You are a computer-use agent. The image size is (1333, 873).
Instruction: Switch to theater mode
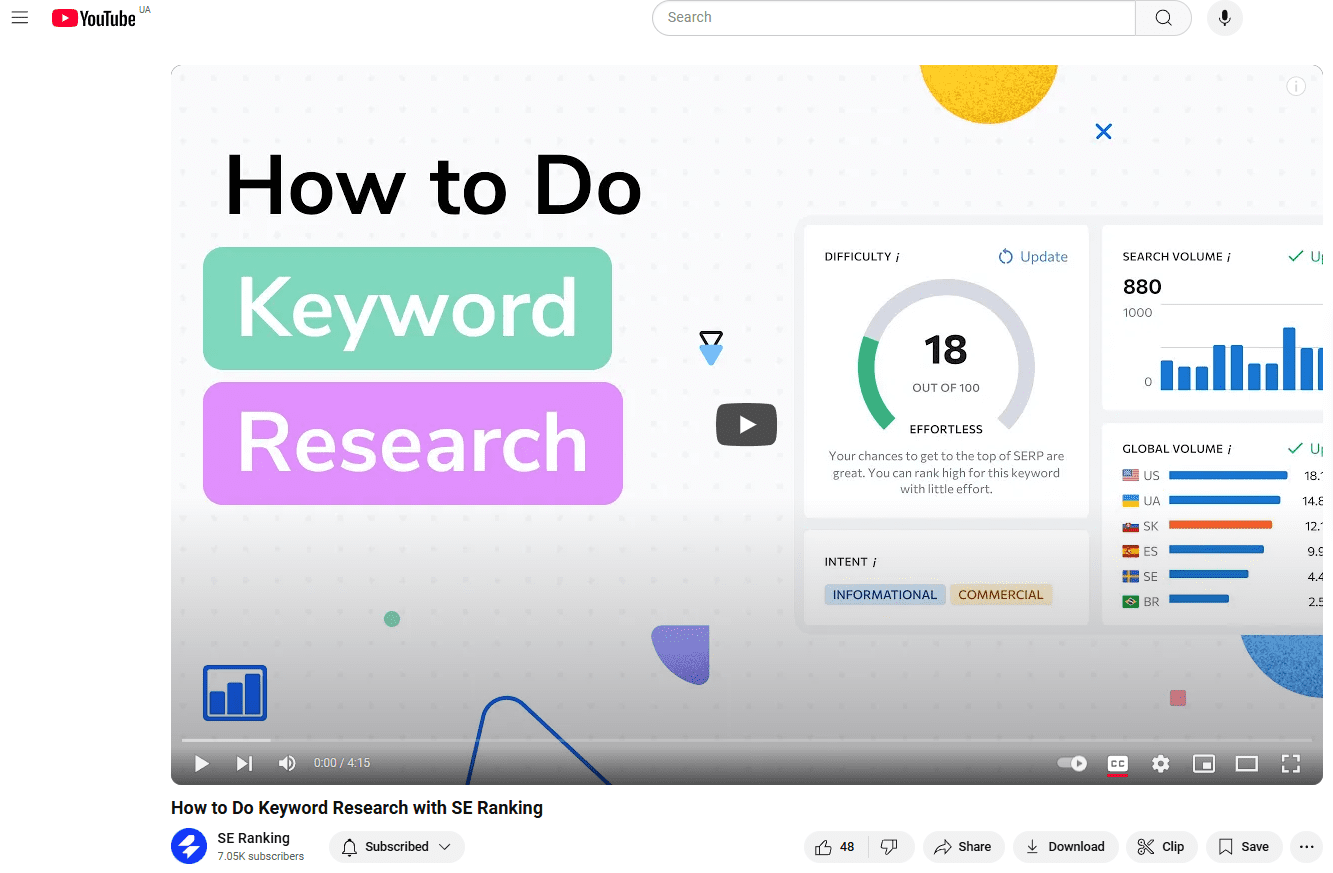pos(1247,763)
